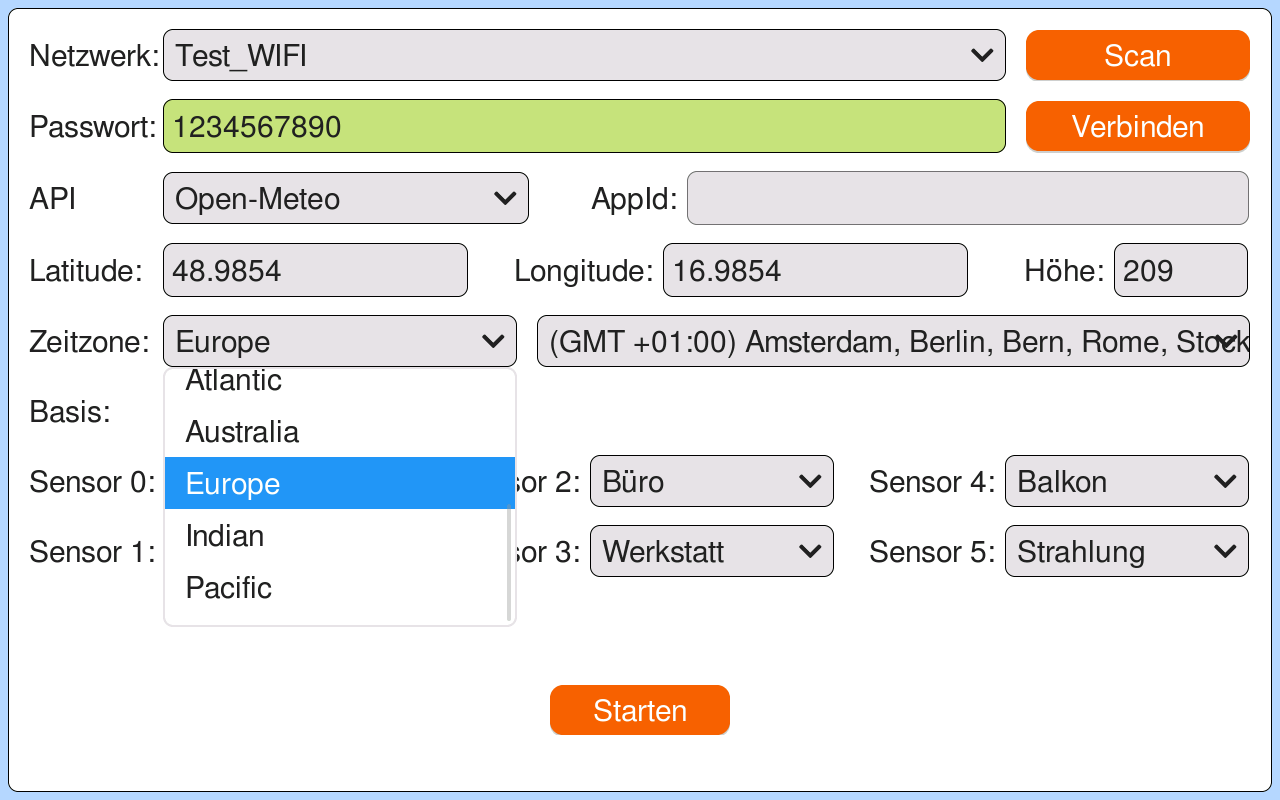The image size is (1280, 800).
Task: Select Atlantic from the timezone list
Action: [x=339, y=382]
